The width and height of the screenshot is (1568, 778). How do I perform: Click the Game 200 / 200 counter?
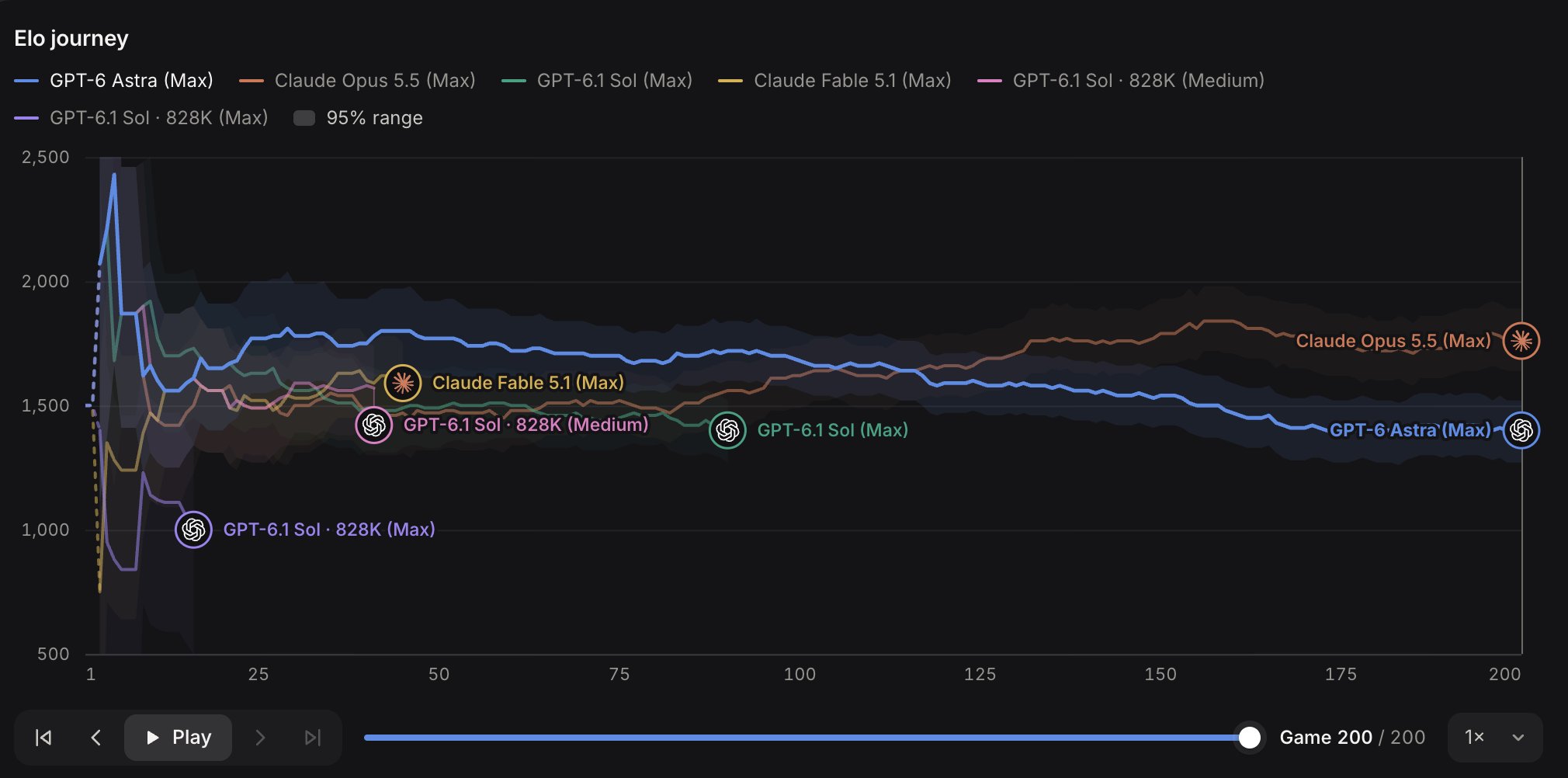1352,738
